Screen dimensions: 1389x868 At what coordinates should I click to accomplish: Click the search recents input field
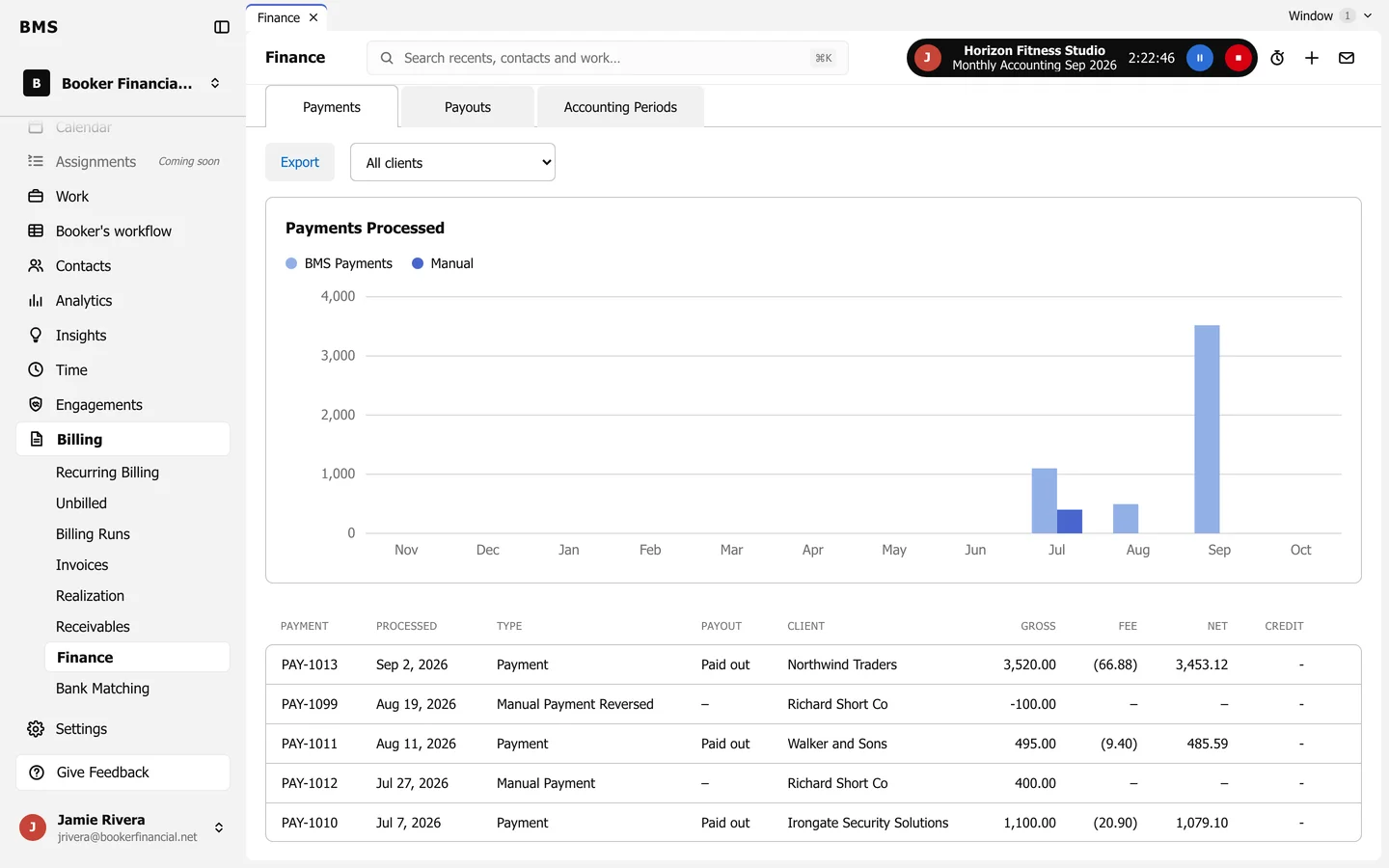[x=608, y=58]
